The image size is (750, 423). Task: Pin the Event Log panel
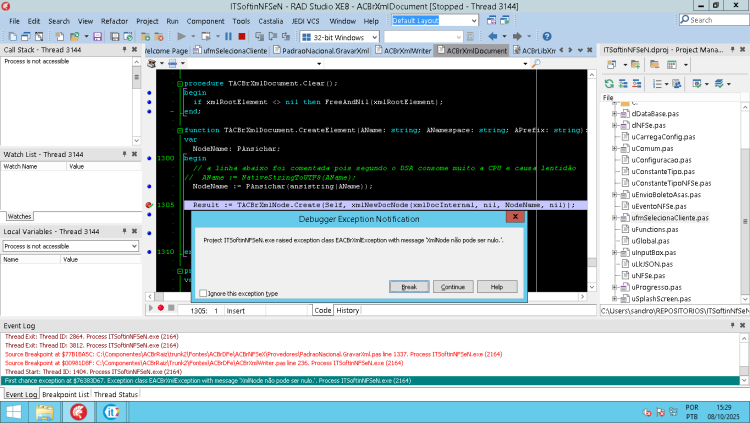pyautogui.click(x=732, y=325)
